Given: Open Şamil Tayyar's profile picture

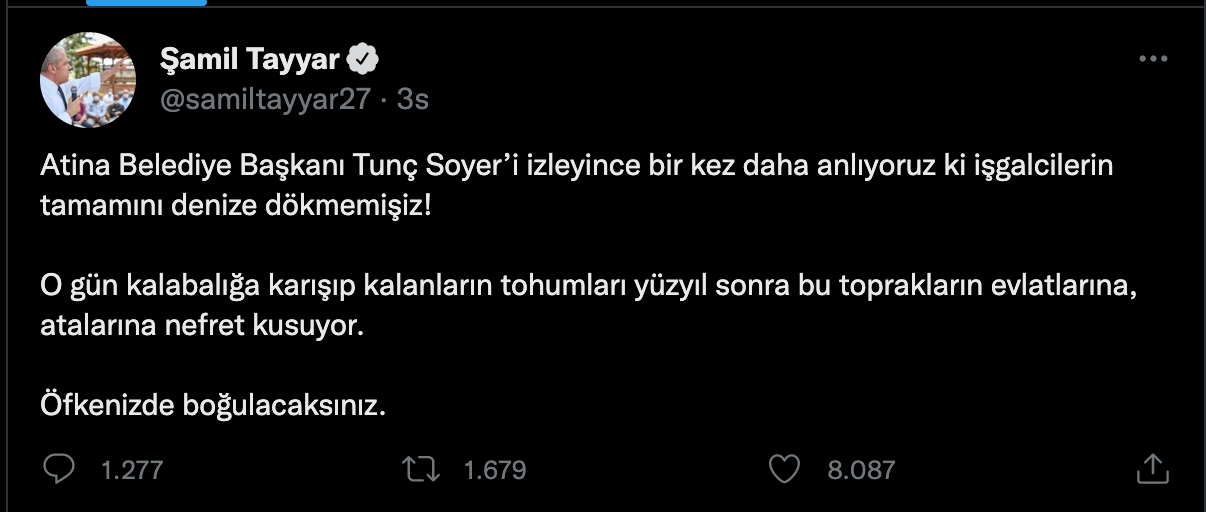Looking at the screenshot, I should click(x=87, y=80).
